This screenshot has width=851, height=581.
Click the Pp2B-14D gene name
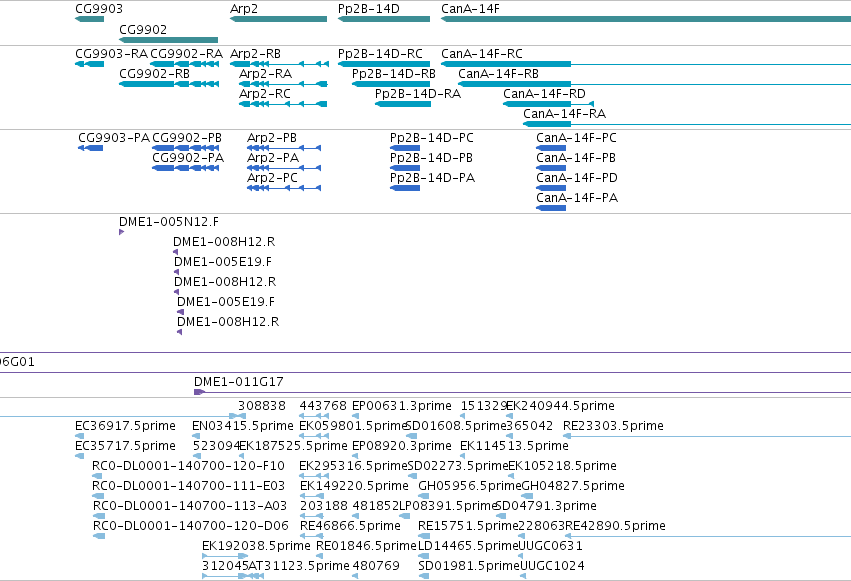pyautogui.click(x=369, y=9)
